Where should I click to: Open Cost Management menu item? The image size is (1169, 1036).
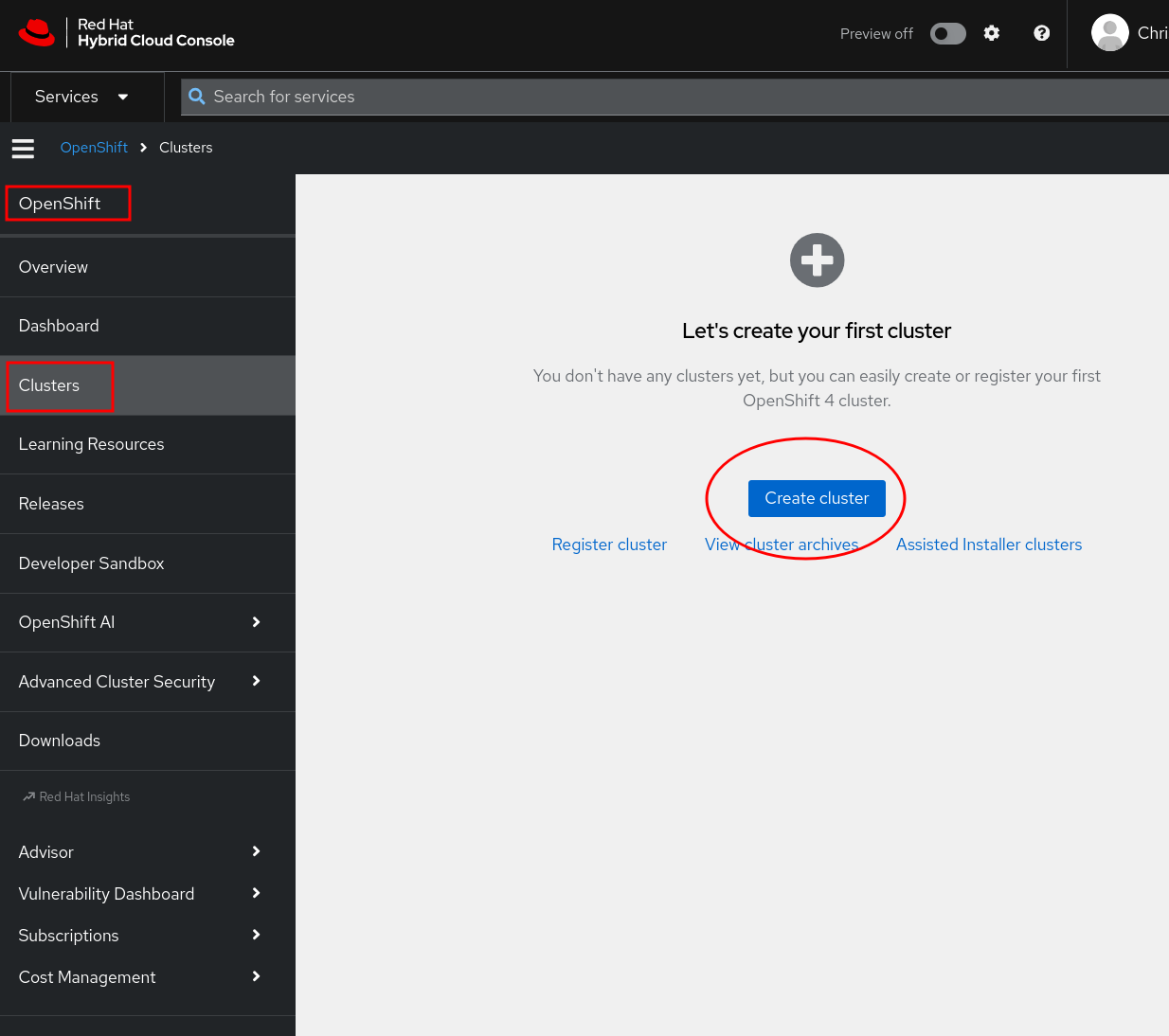148,977
